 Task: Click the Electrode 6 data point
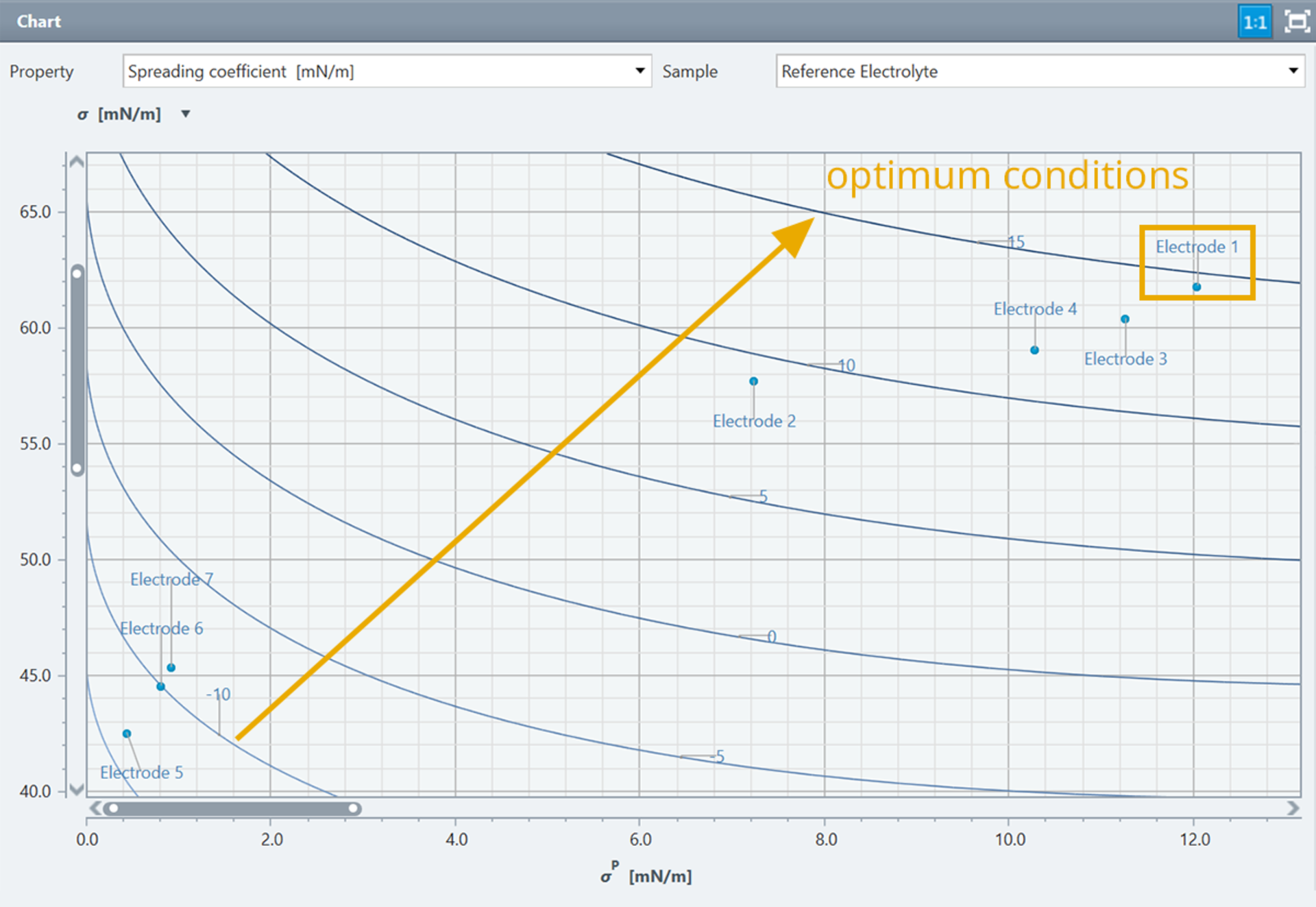[160, 686]
